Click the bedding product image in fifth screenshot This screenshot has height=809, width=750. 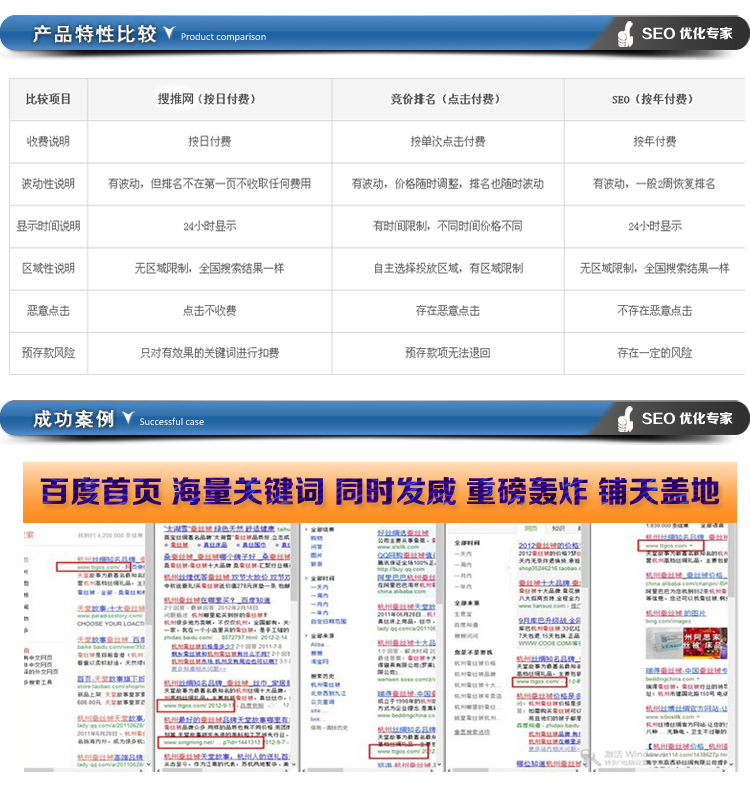pos(687,642)
